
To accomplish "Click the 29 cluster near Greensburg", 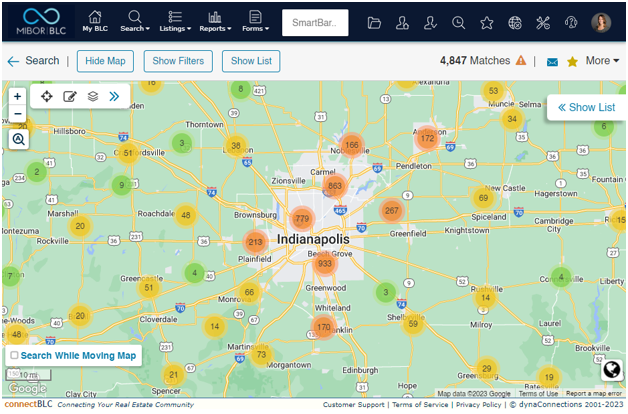I will [x=487, y=368].
